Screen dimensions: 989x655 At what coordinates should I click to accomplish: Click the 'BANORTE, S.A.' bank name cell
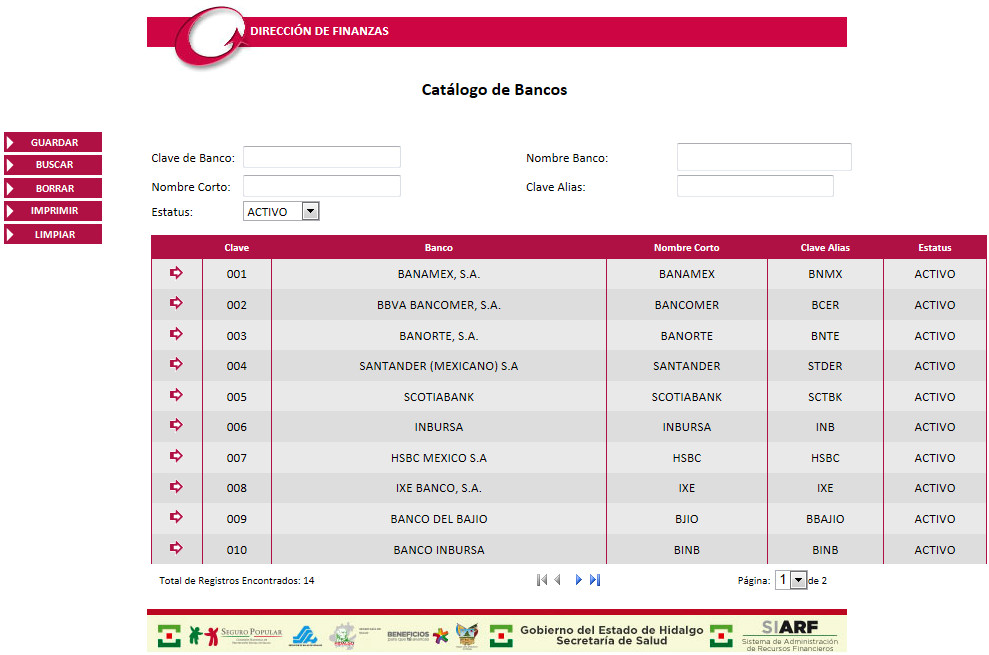(x=438, y=336)
